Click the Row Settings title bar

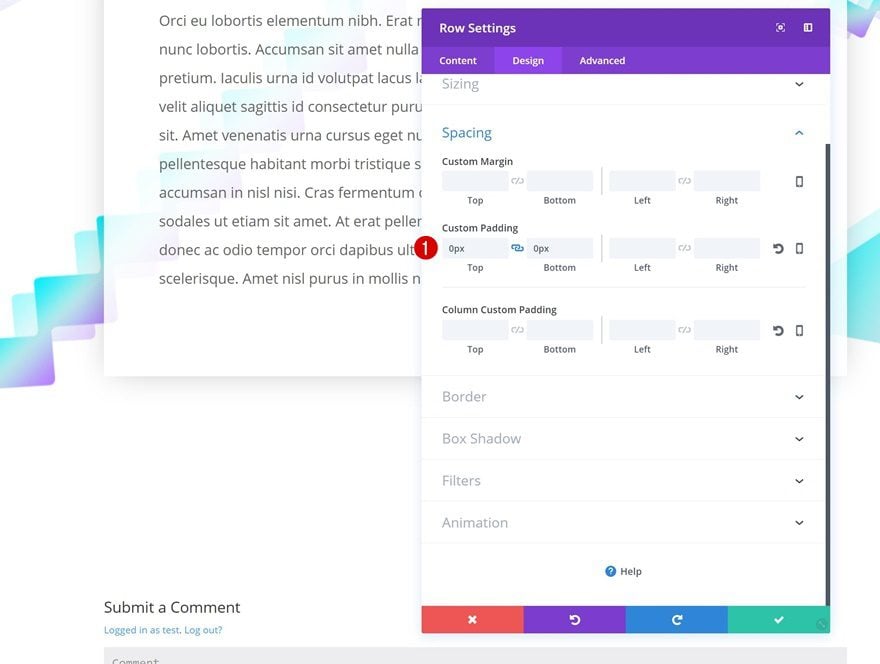click(626, 28)
